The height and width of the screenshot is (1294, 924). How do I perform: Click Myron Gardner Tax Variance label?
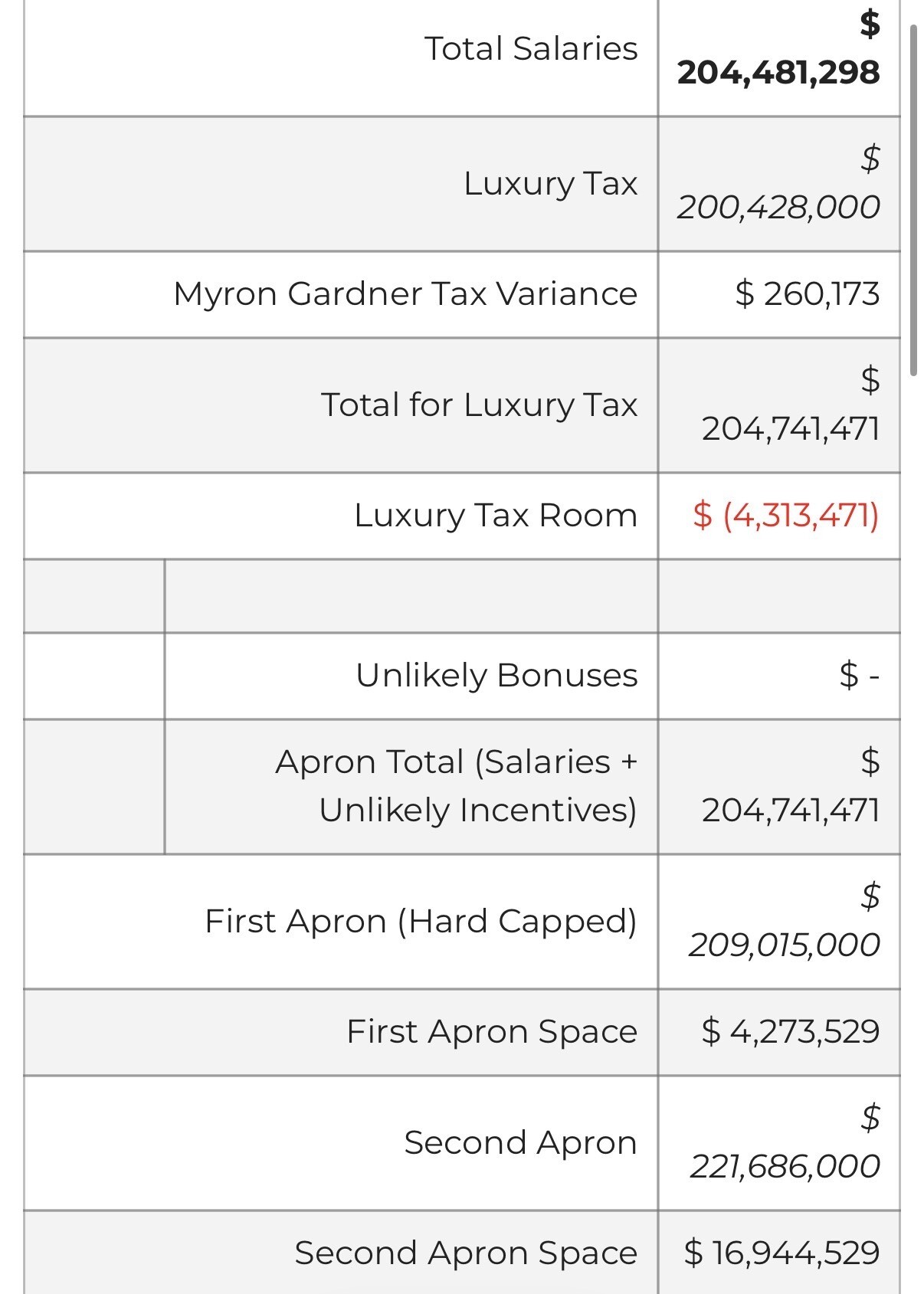point(405,294)
